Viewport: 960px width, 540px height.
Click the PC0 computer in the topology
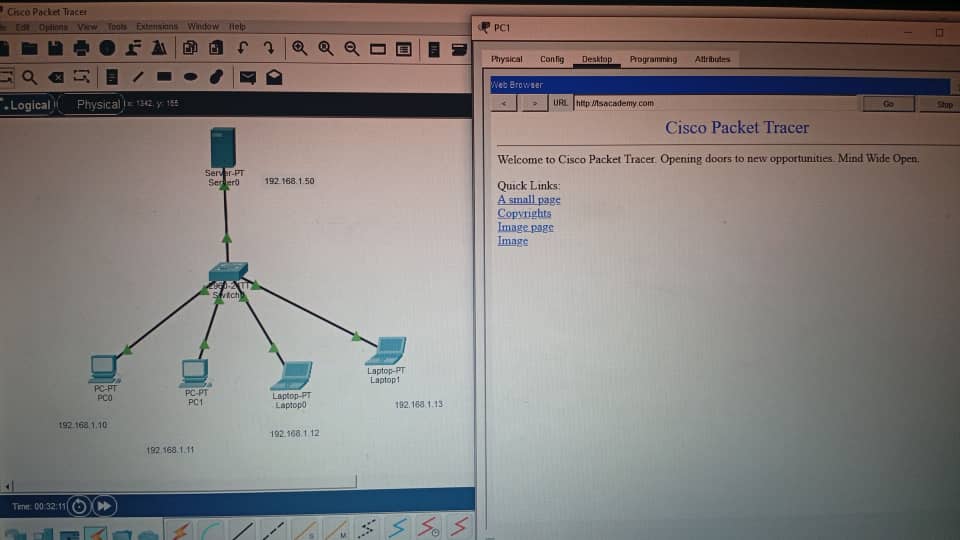click(x=104, y=369)
